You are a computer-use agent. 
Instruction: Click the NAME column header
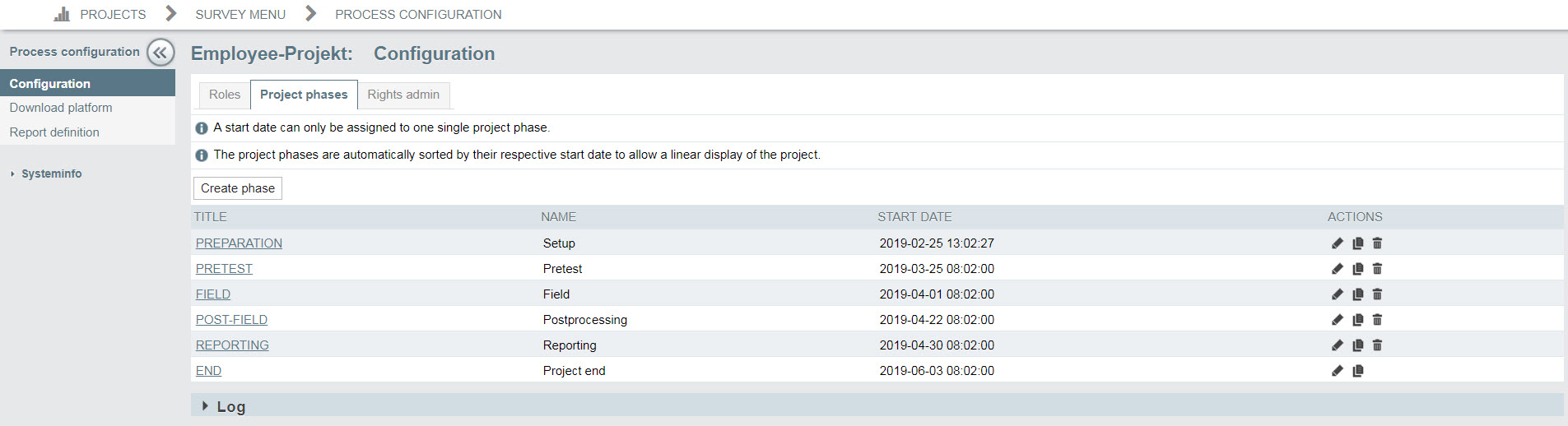click(x=559, y=217)
